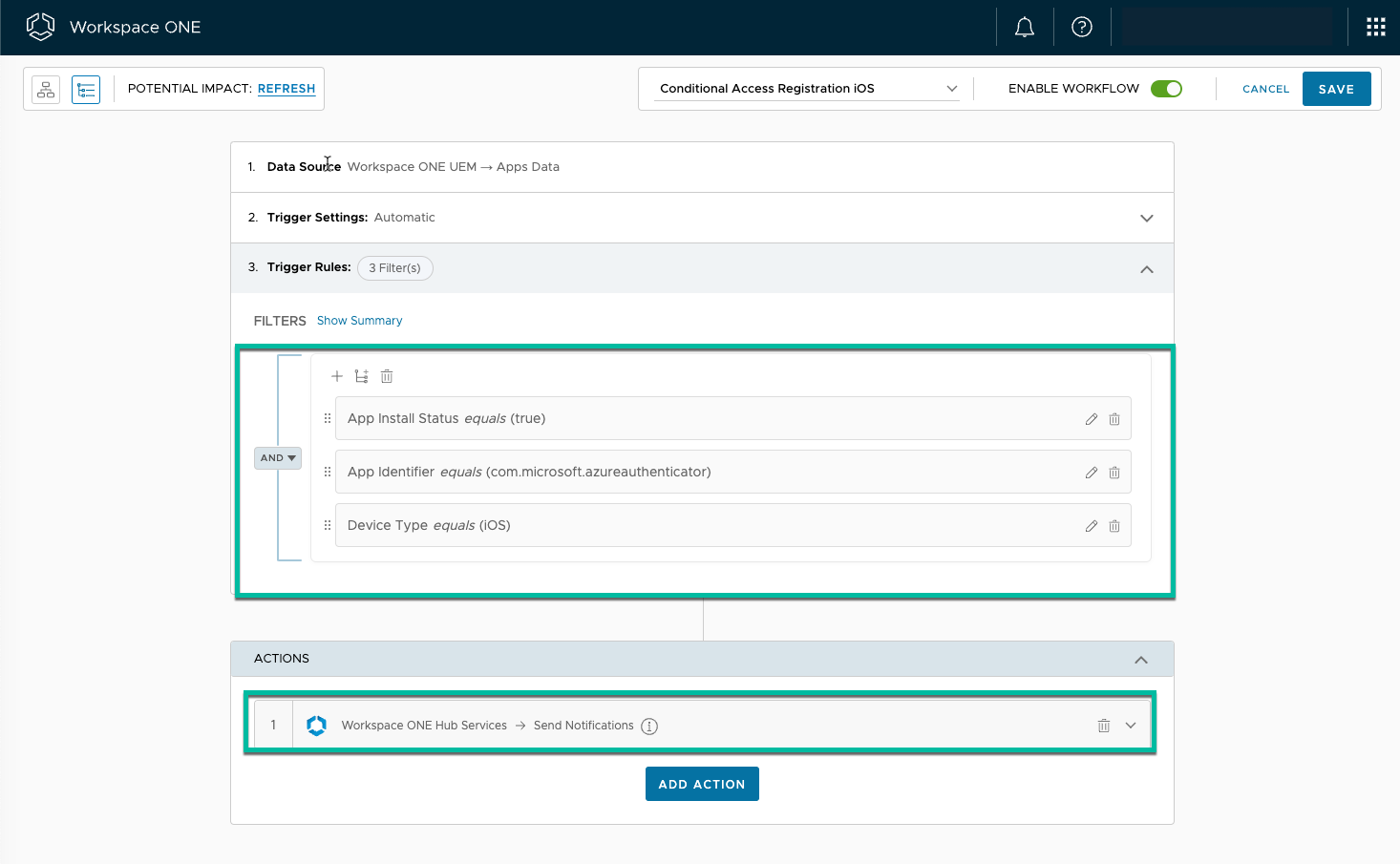1400x864 pixels.
Task: Collapse the Actions panel
Action: (1140, 660)
